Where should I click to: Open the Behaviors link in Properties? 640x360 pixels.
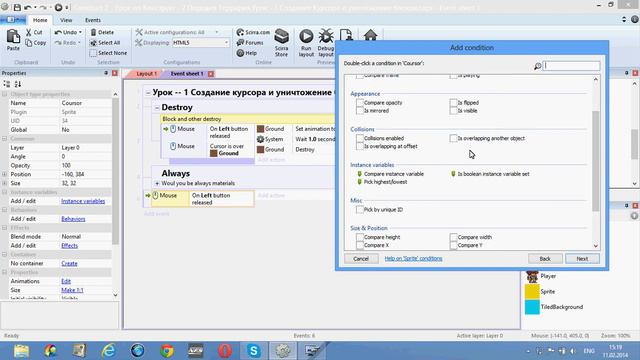[73, 219]
